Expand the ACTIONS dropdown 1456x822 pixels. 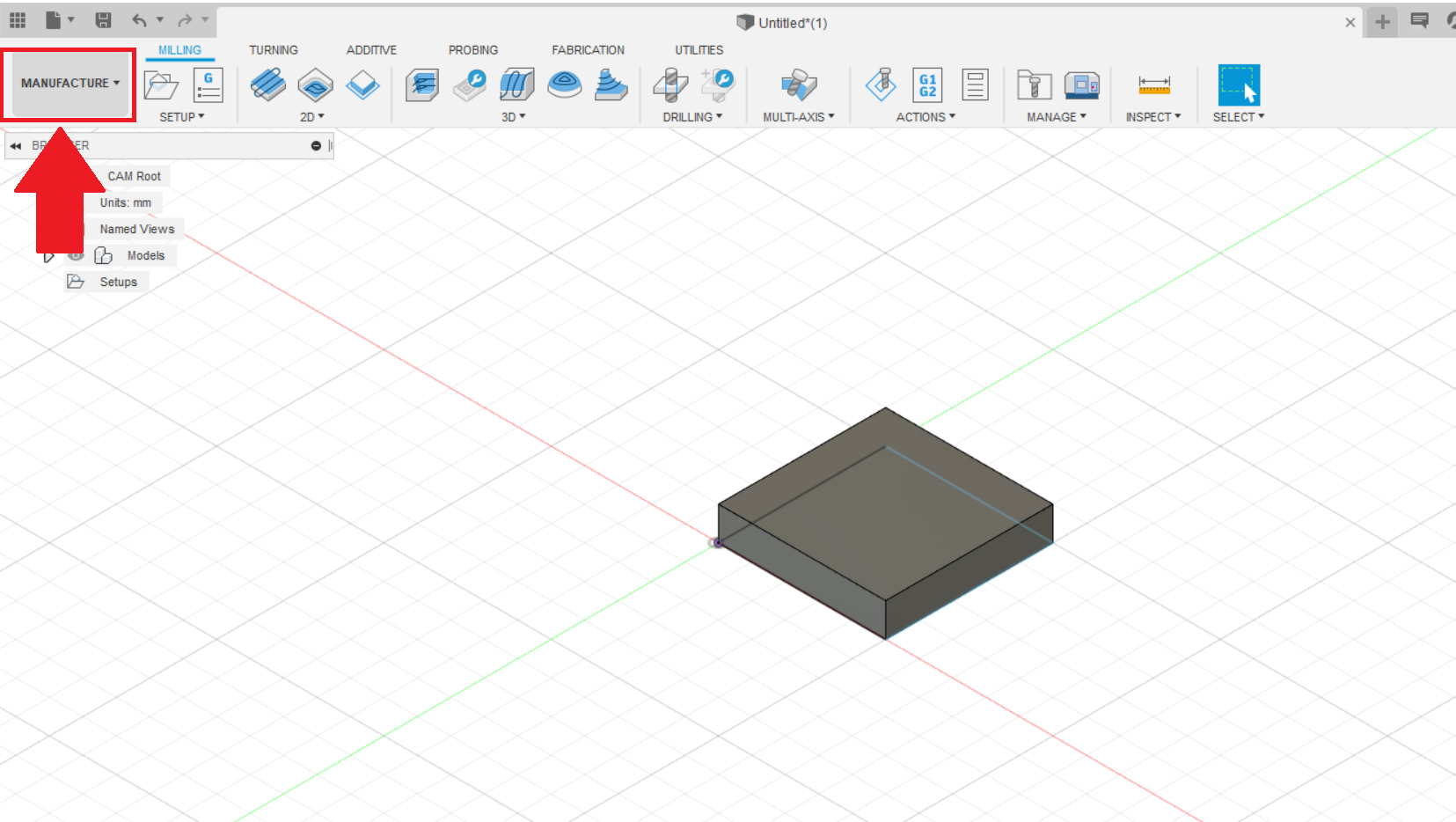926,117
